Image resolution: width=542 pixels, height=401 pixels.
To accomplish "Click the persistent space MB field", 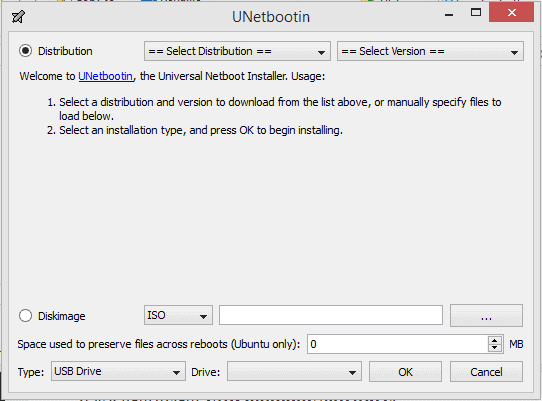I will point(398,344).
